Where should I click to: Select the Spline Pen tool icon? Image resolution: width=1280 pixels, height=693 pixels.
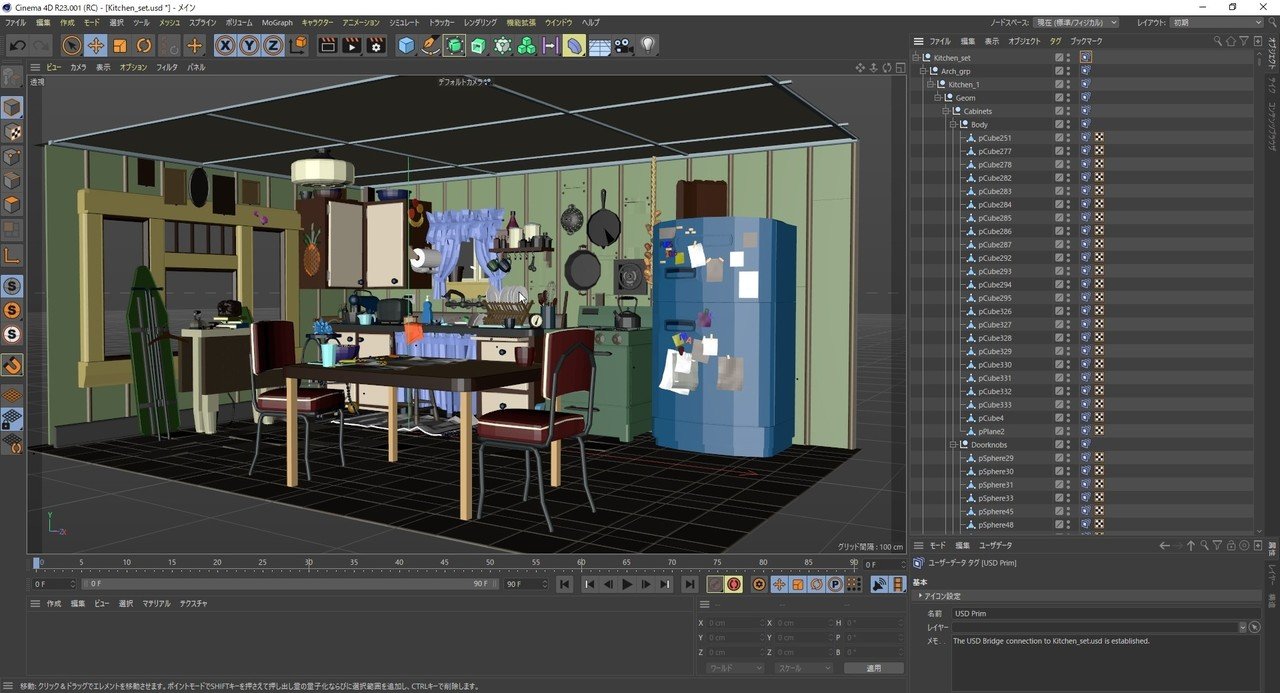point(430,45)
